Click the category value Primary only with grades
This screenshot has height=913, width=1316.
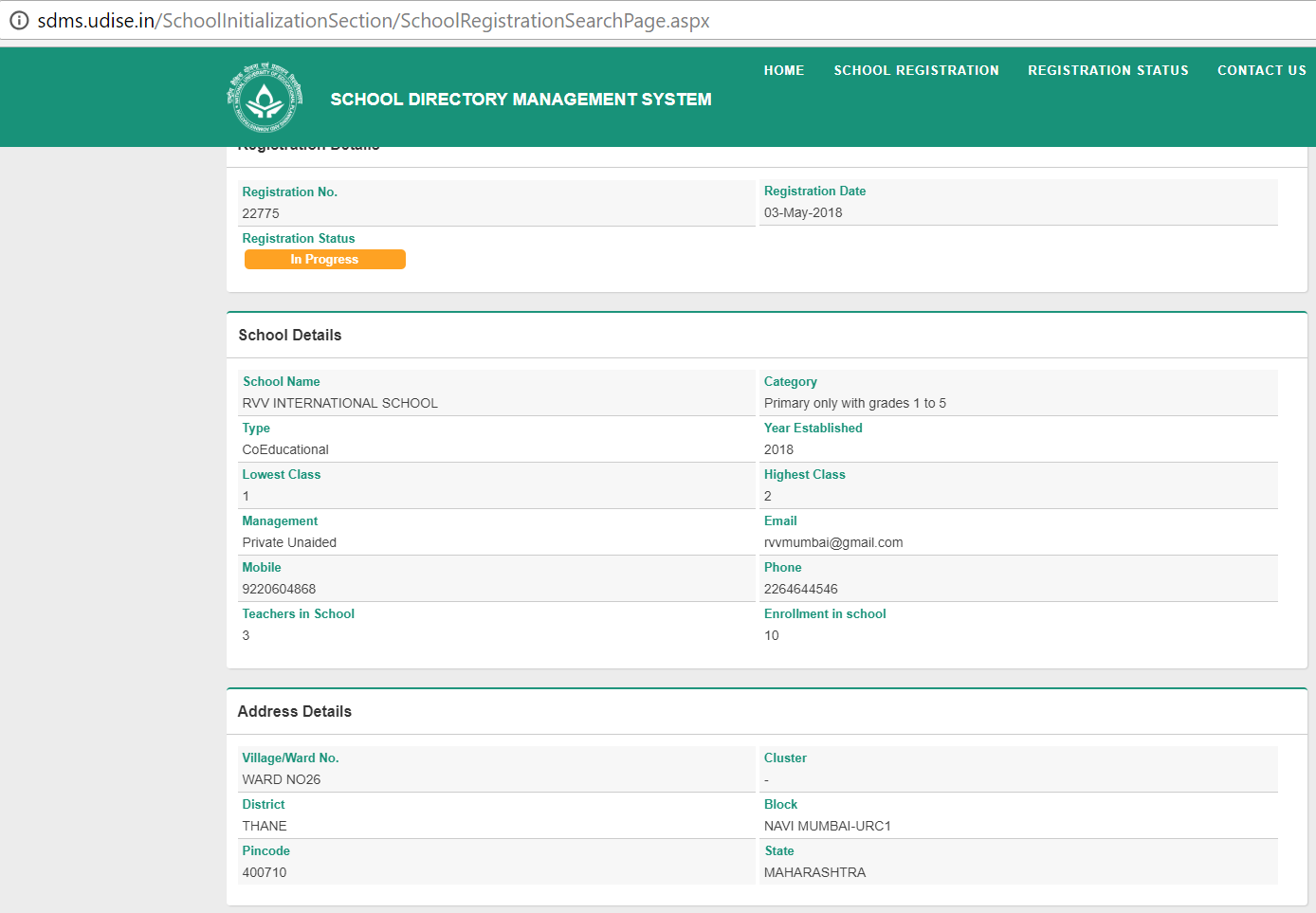[854, 403]
